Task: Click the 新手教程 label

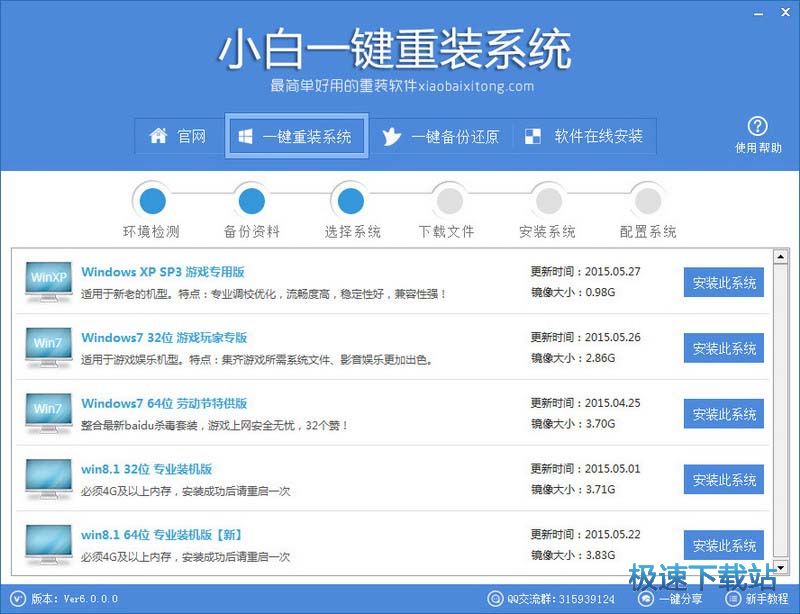Action: coord(767,599)
